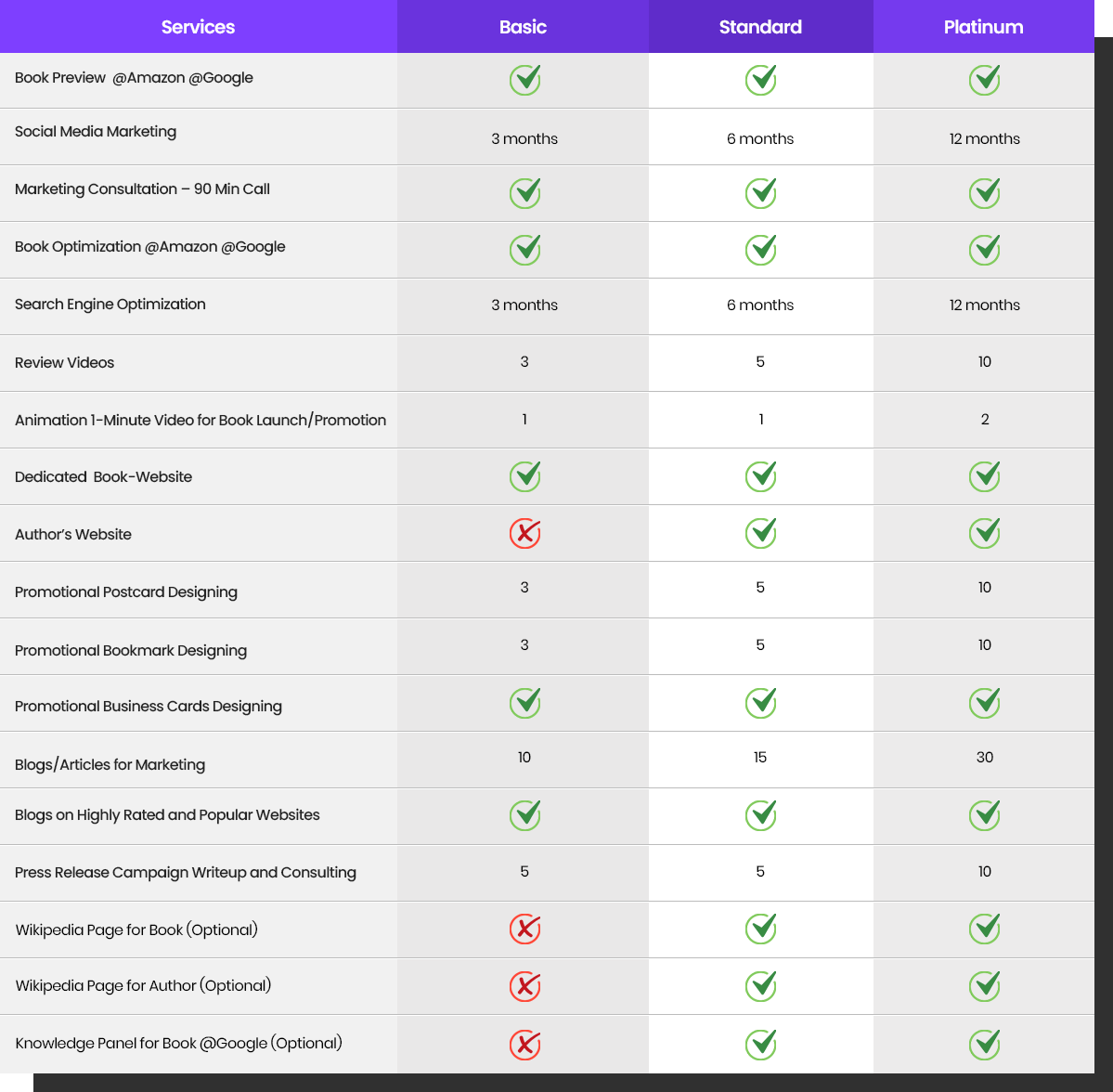Click Social Media Marketing service label
This screenshot has height=1092, width=1113.
(x=96, y=132)
